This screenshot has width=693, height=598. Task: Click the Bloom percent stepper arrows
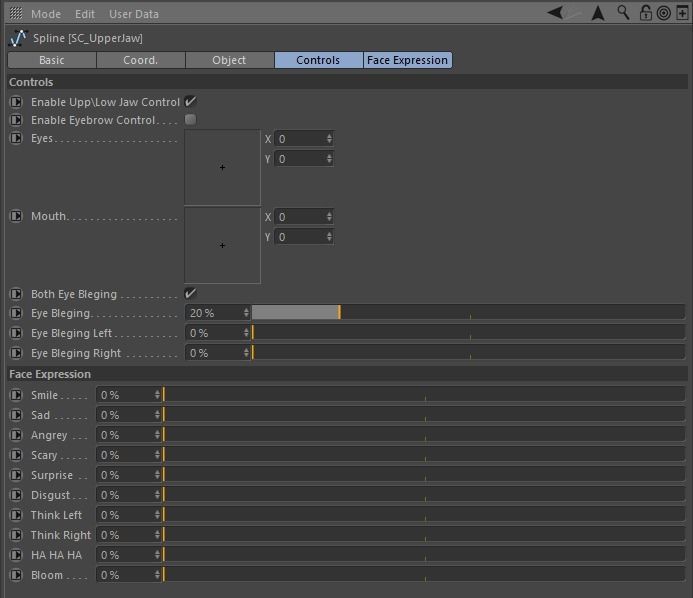(x=157, y=574)
